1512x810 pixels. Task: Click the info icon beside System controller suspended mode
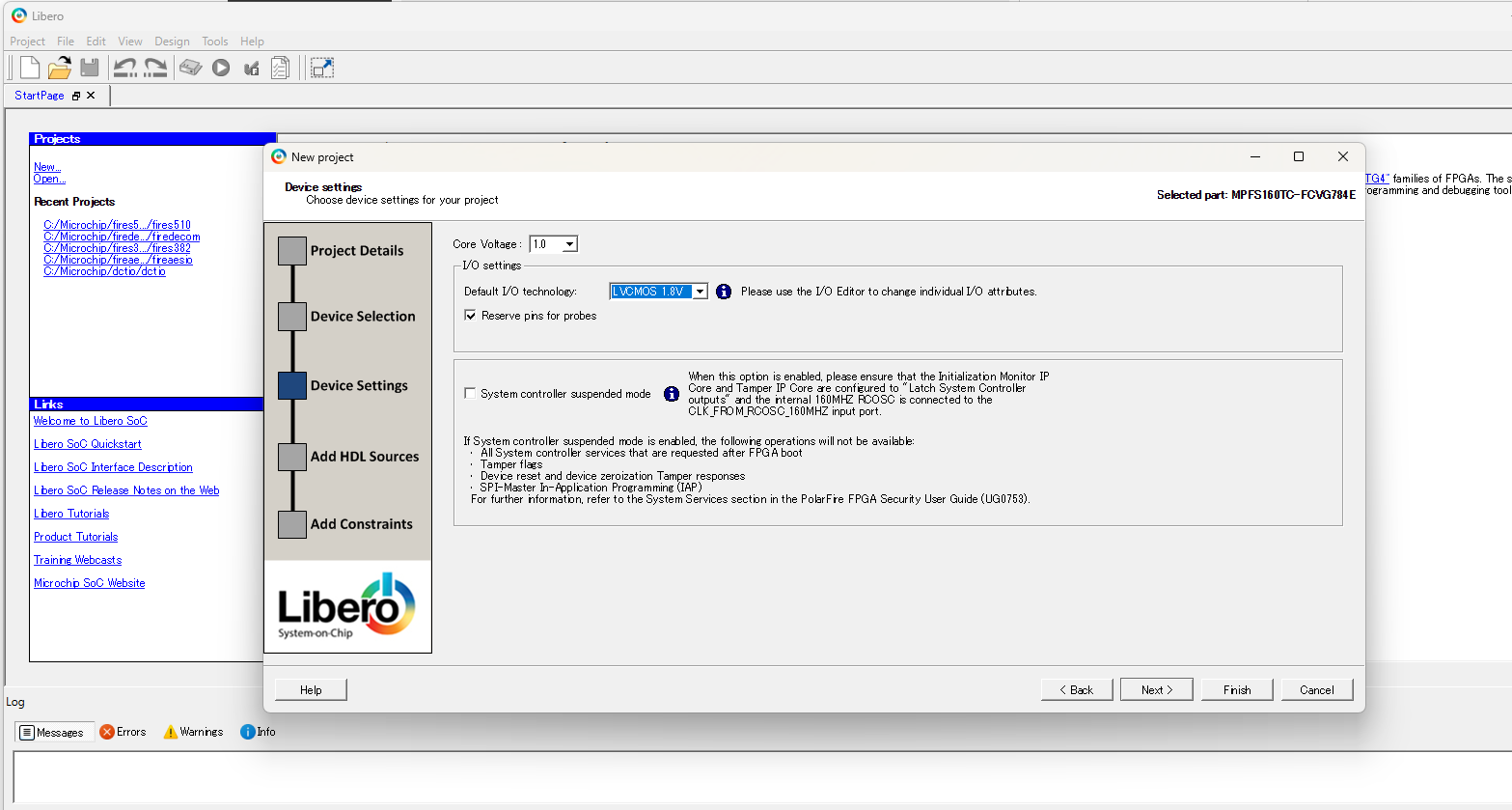coord(672,394)
